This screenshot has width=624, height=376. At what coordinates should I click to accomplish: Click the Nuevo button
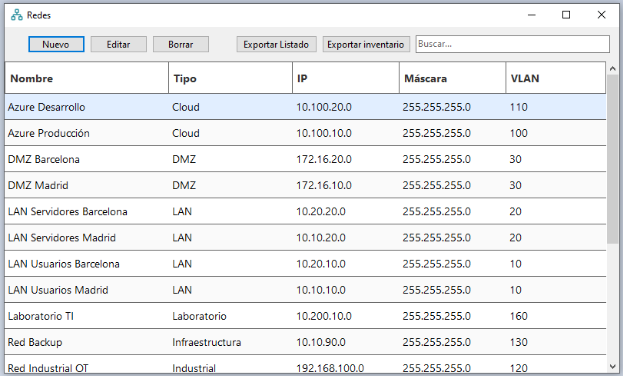click(x=56, y=44)
